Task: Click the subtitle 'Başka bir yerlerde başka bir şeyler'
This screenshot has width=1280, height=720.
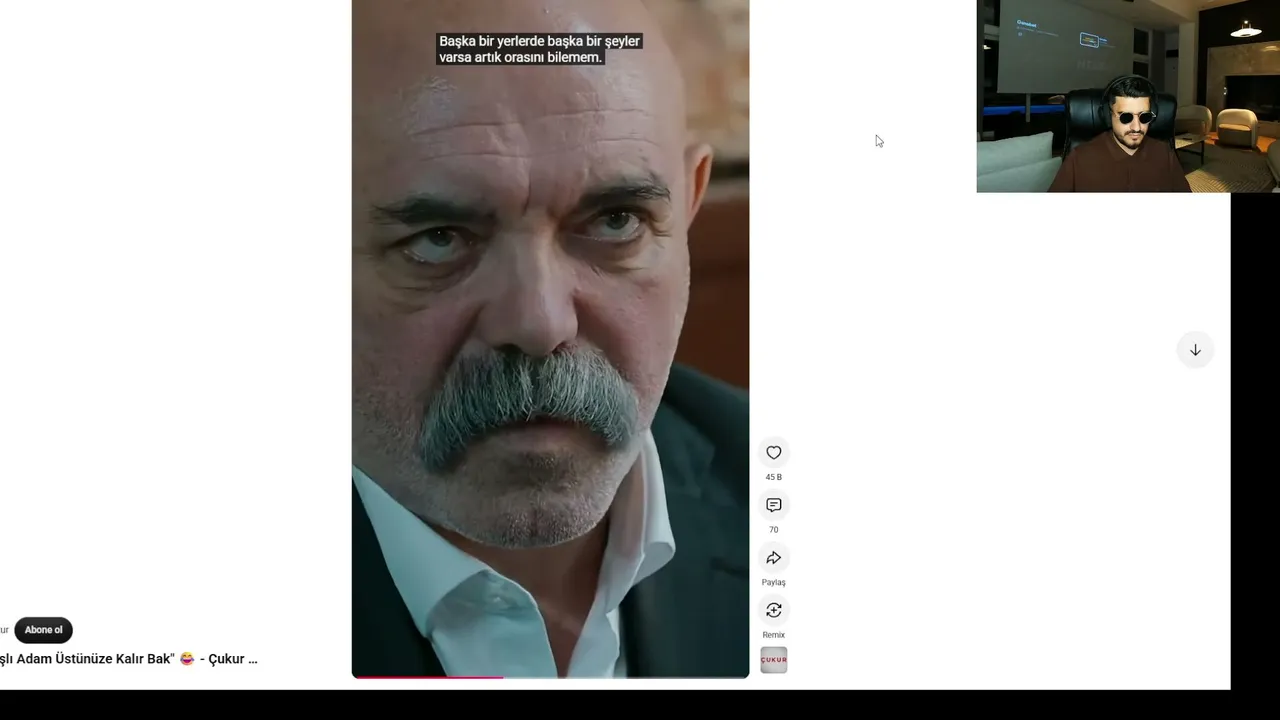Action: 539,41
